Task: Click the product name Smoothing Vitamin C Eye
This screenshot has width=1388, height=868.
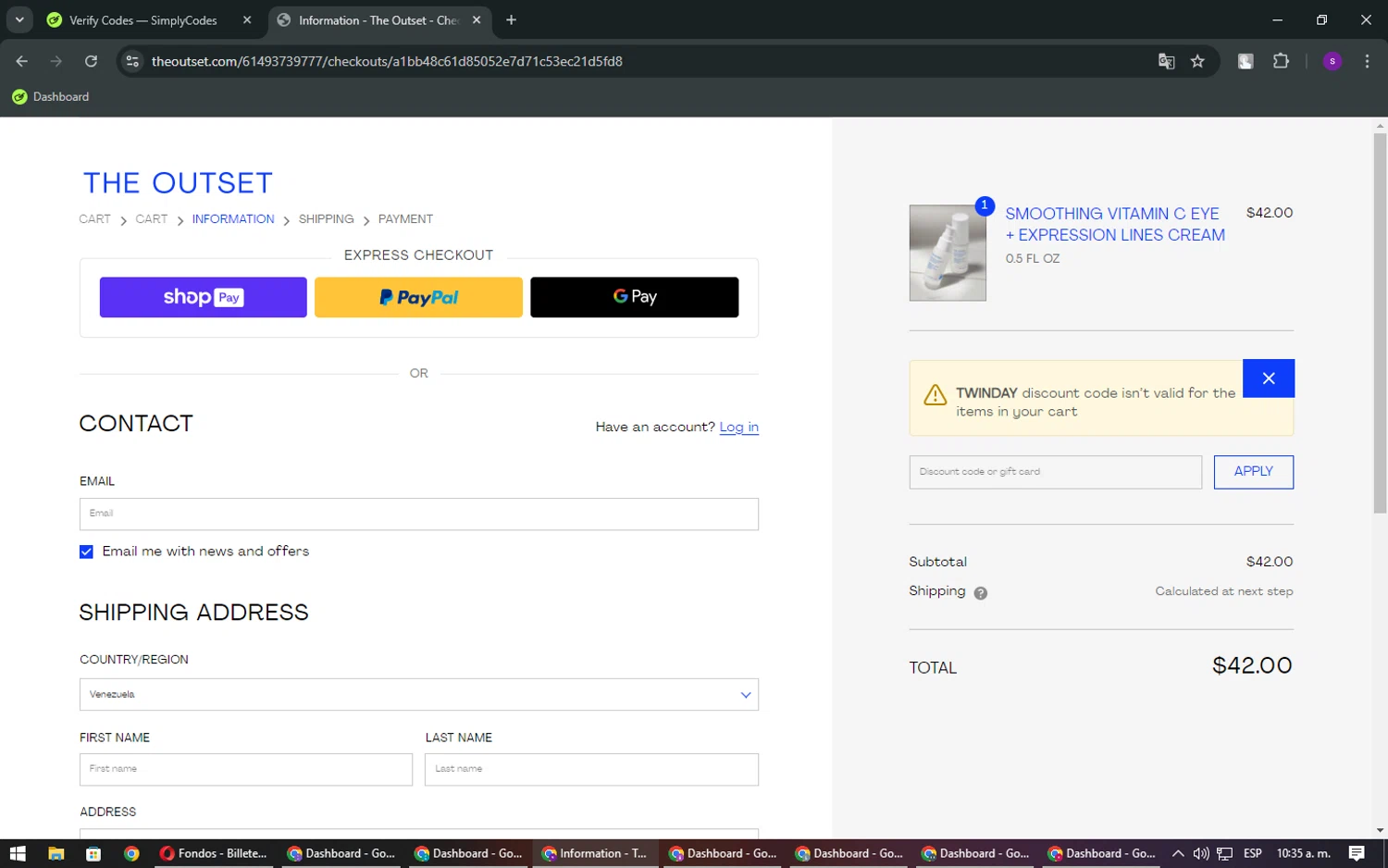Action: click(x=1115, y=224)
